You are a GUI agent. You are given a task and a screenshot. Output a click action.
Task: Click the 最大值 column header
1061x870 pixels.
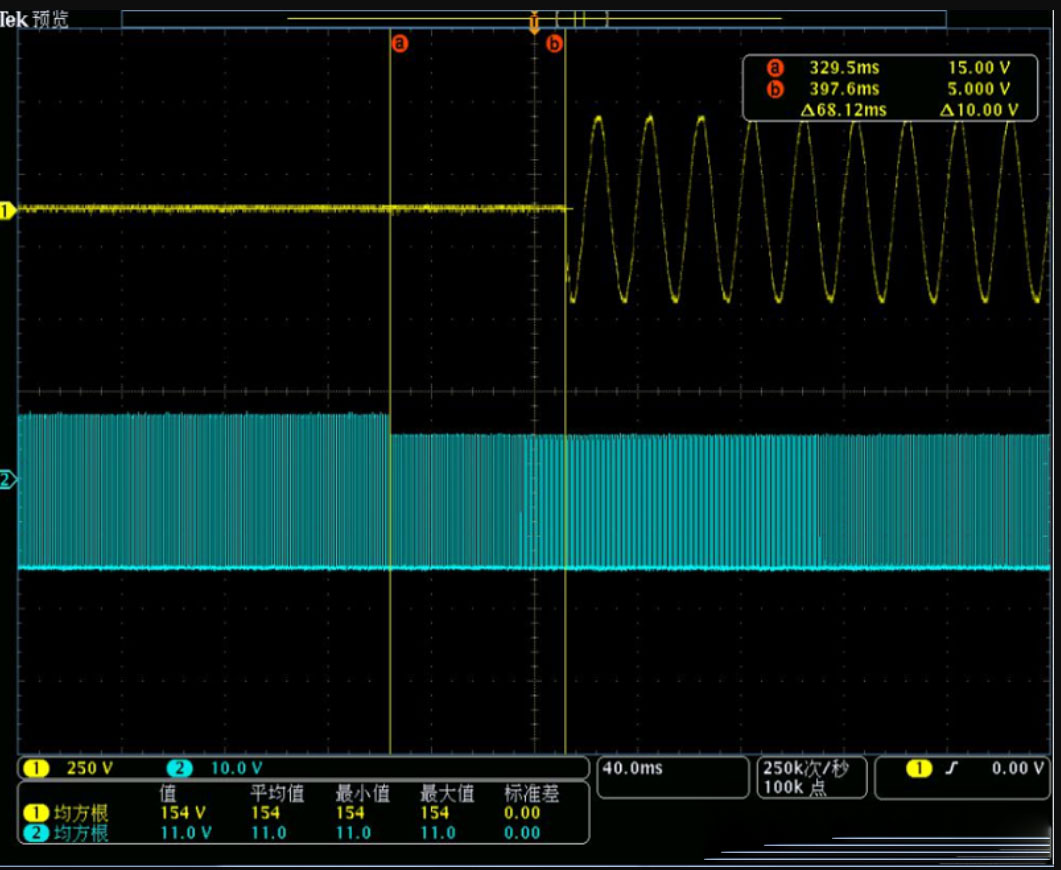point(447,793)
